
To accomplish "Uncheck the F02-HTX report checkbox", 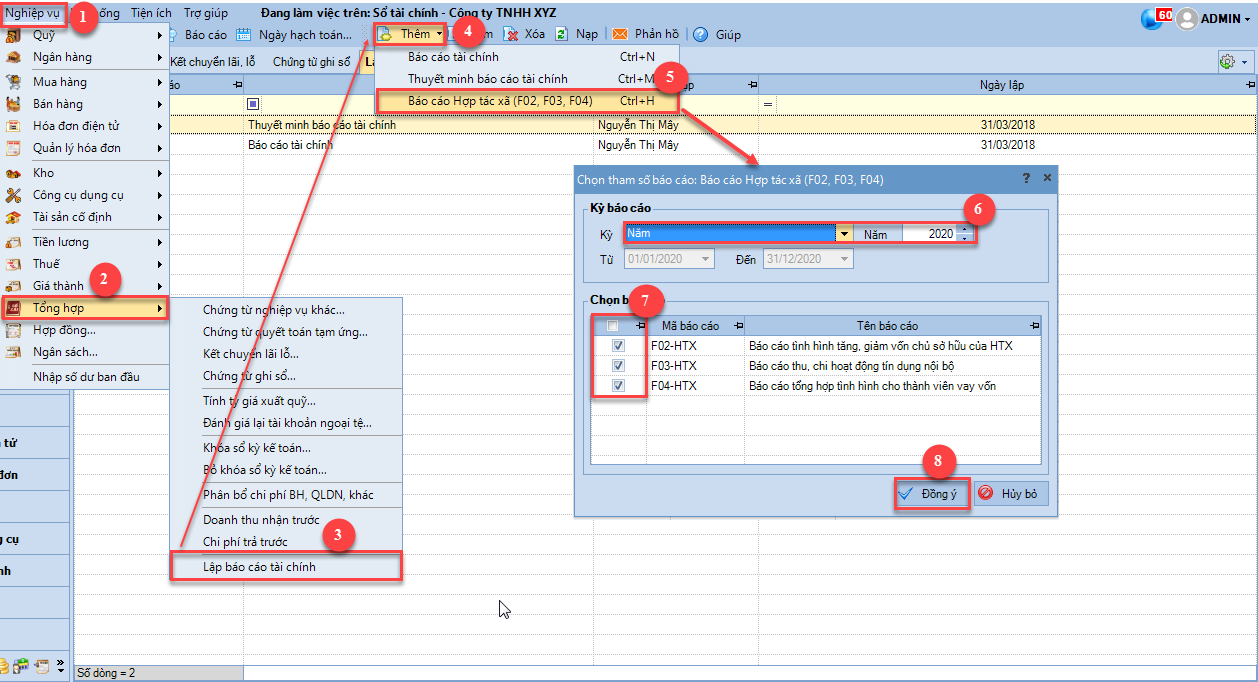I will [x=618, y=345].
